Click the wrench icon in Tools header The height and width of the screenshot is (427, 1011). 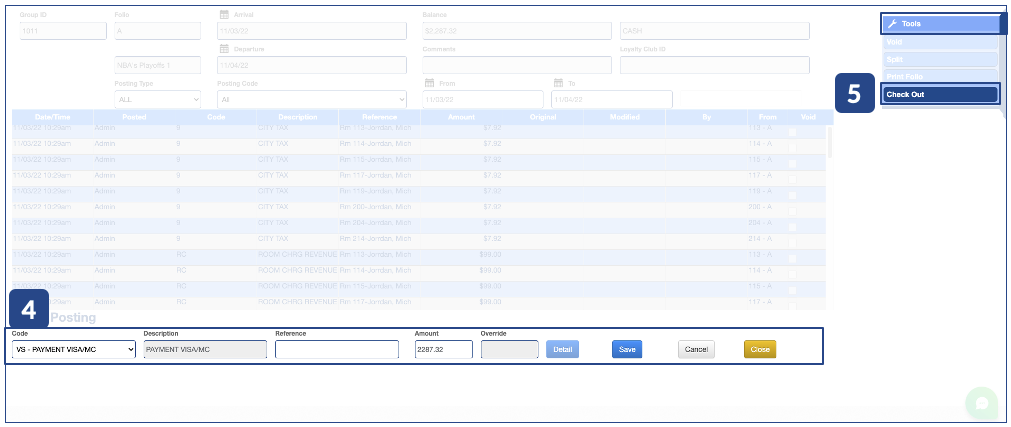coord(892,23)
